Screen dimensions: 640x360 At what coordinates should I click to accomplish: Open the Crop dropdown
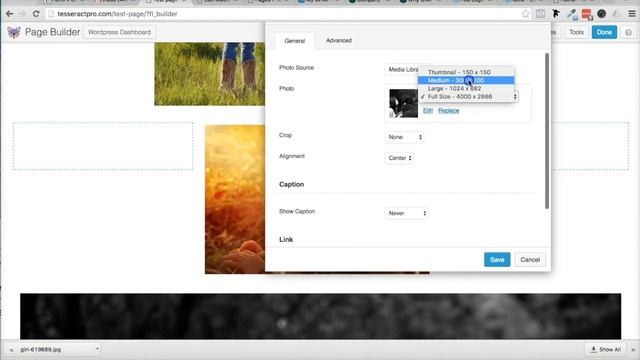click(404, 137)
